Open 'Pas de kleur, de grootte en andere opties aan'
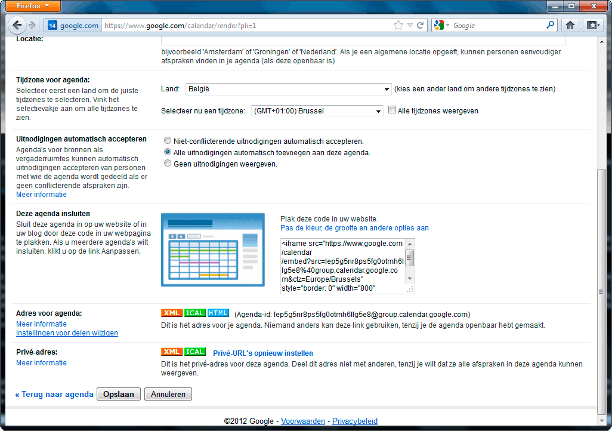This screenshot has height=431, width=612. [x=354, y=228]
